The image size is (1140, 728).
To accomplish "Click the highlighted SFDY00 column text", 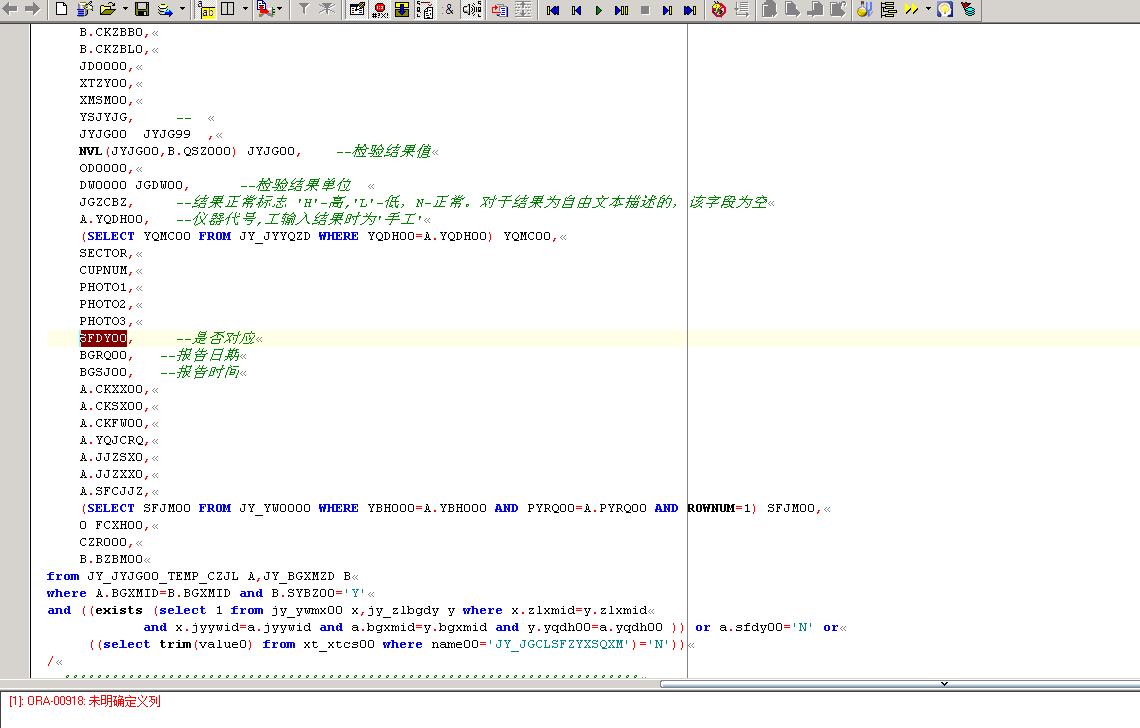I will coord(104,338).
